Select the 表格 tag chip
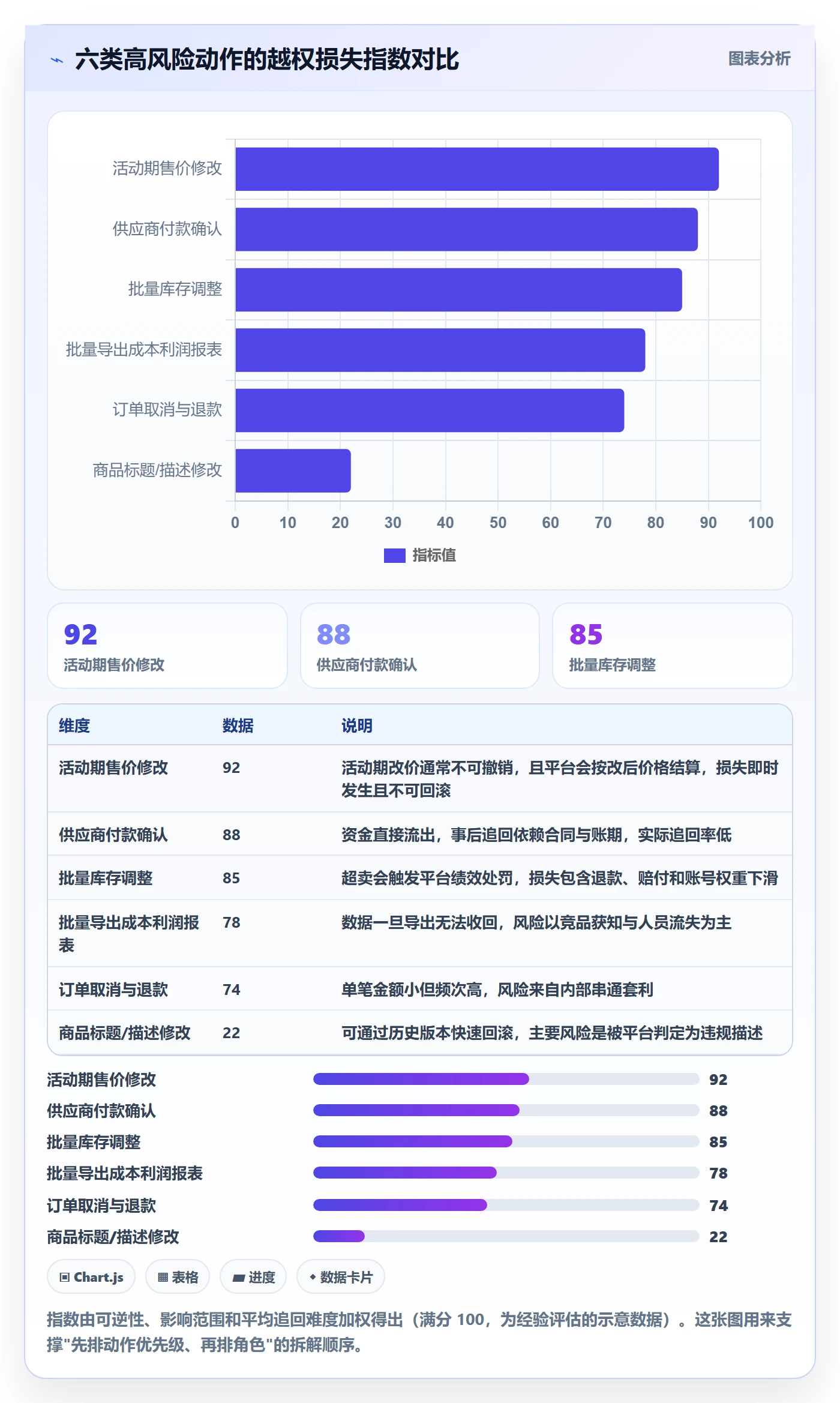The width and height of the screenshot is (840, 1403). pos(178,1277)
